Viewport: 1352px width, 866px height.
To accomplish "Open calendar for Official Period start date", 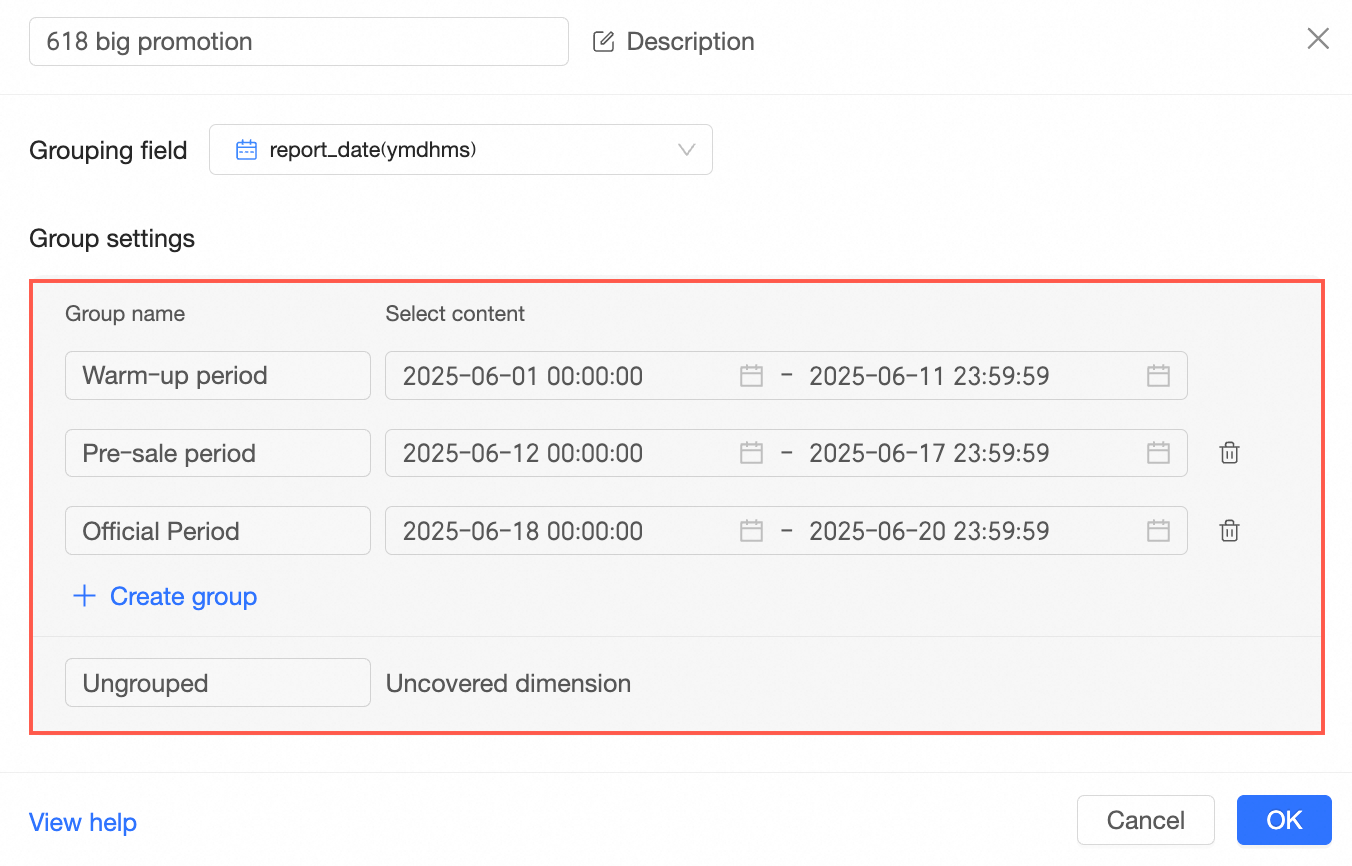I will click(751, 531).
